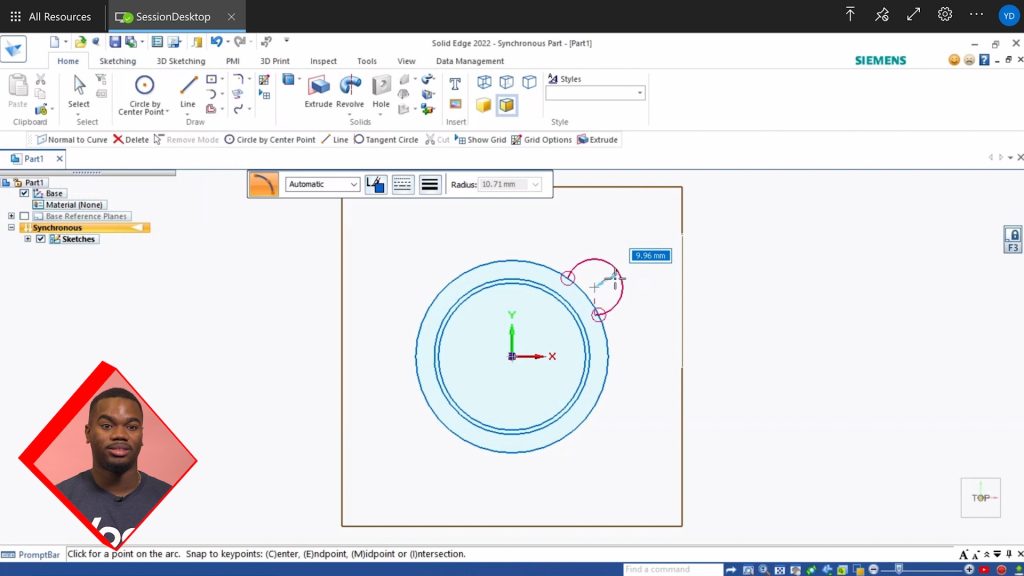Select the shaded yellow cube view style
1024x576 pixels.
(x=483, y=105)
